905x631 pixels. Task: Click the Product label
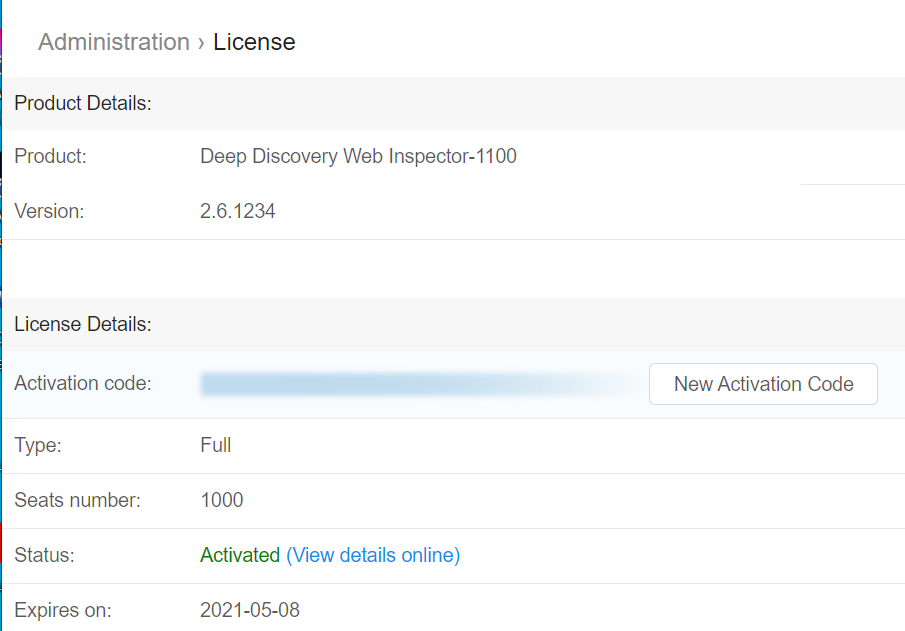pos(51,156)
